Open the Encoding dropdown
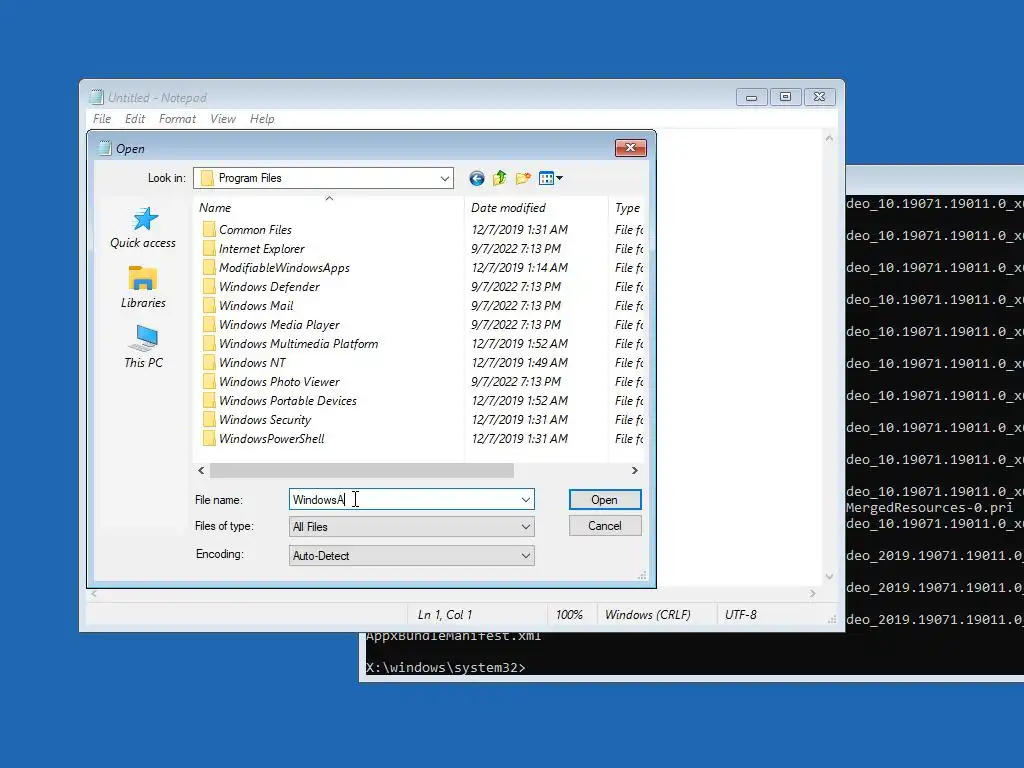 tap(526, 556)
